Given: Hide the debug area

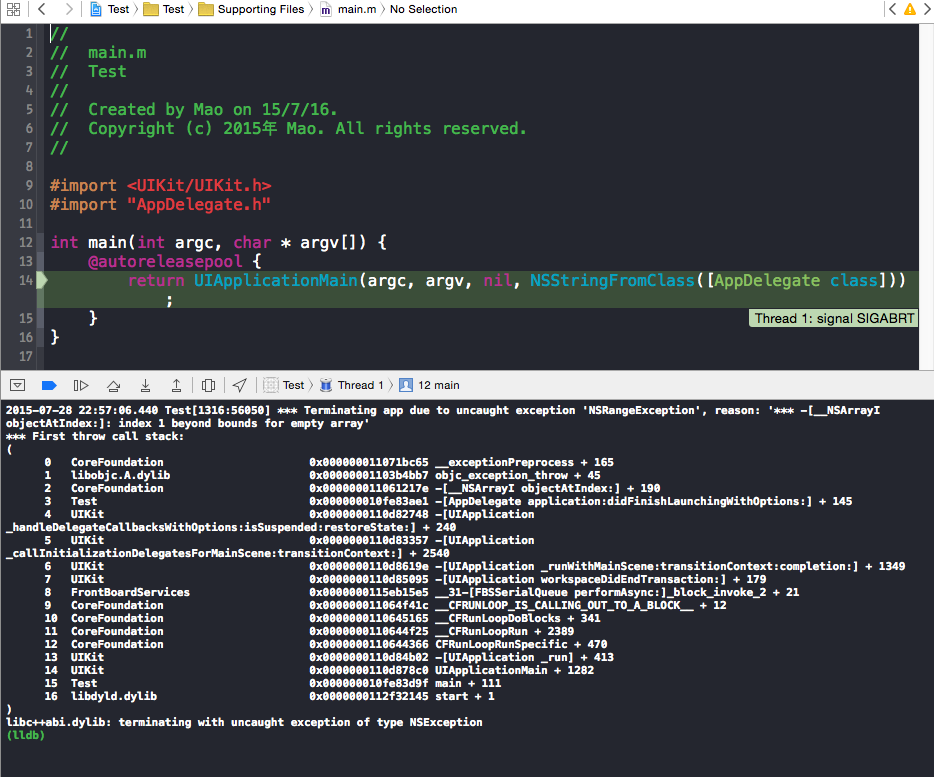Looking at the screenshot, I should (17, 385).
